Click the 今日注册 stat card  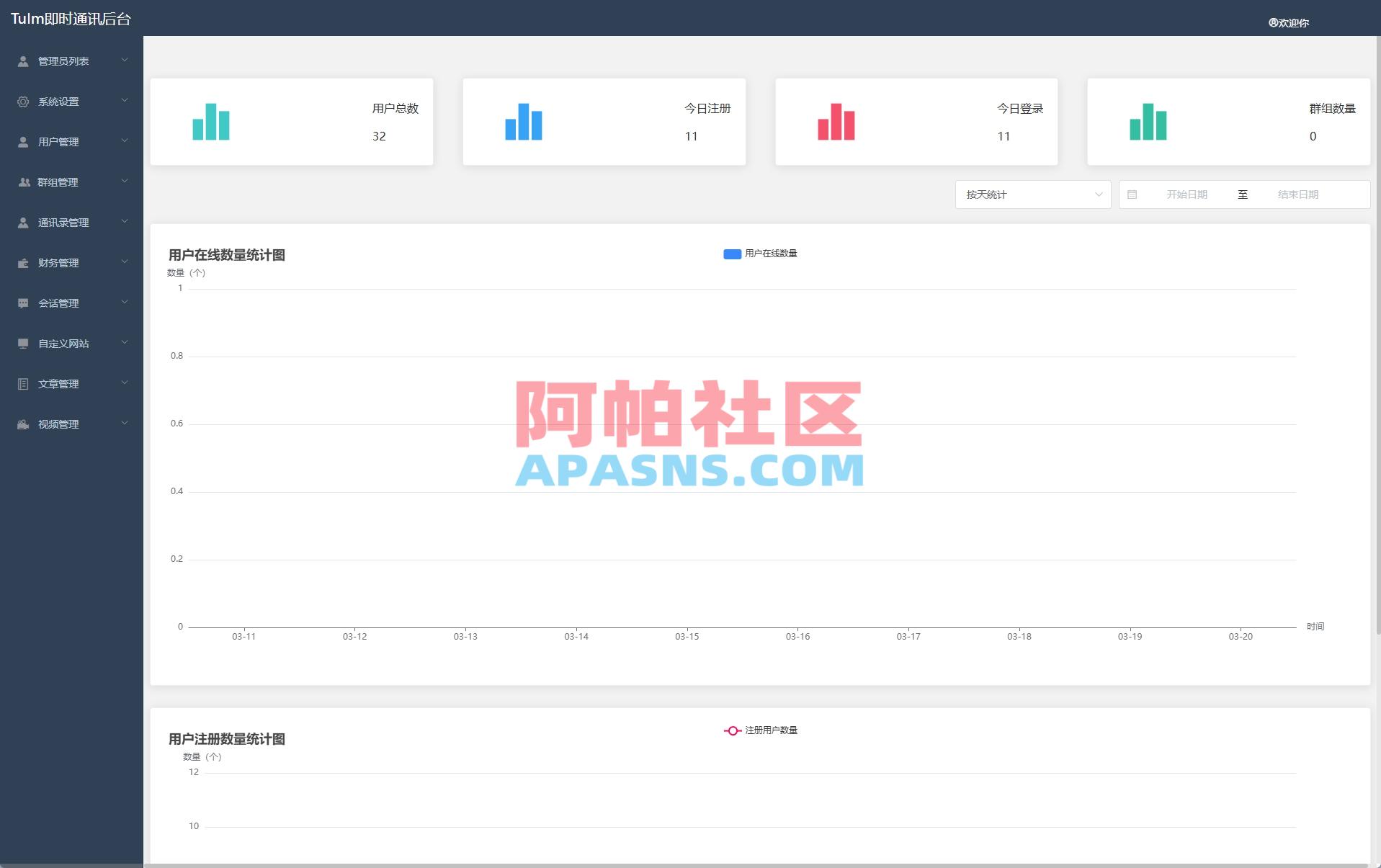click(604, 121)
